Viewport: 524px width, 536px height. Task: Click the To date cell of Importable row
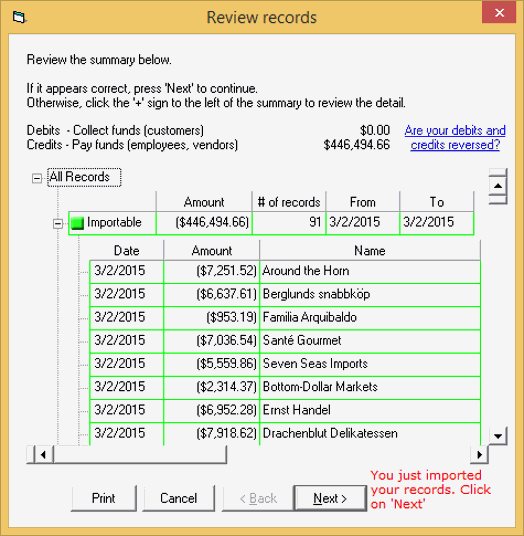click(x=437, y=223)
